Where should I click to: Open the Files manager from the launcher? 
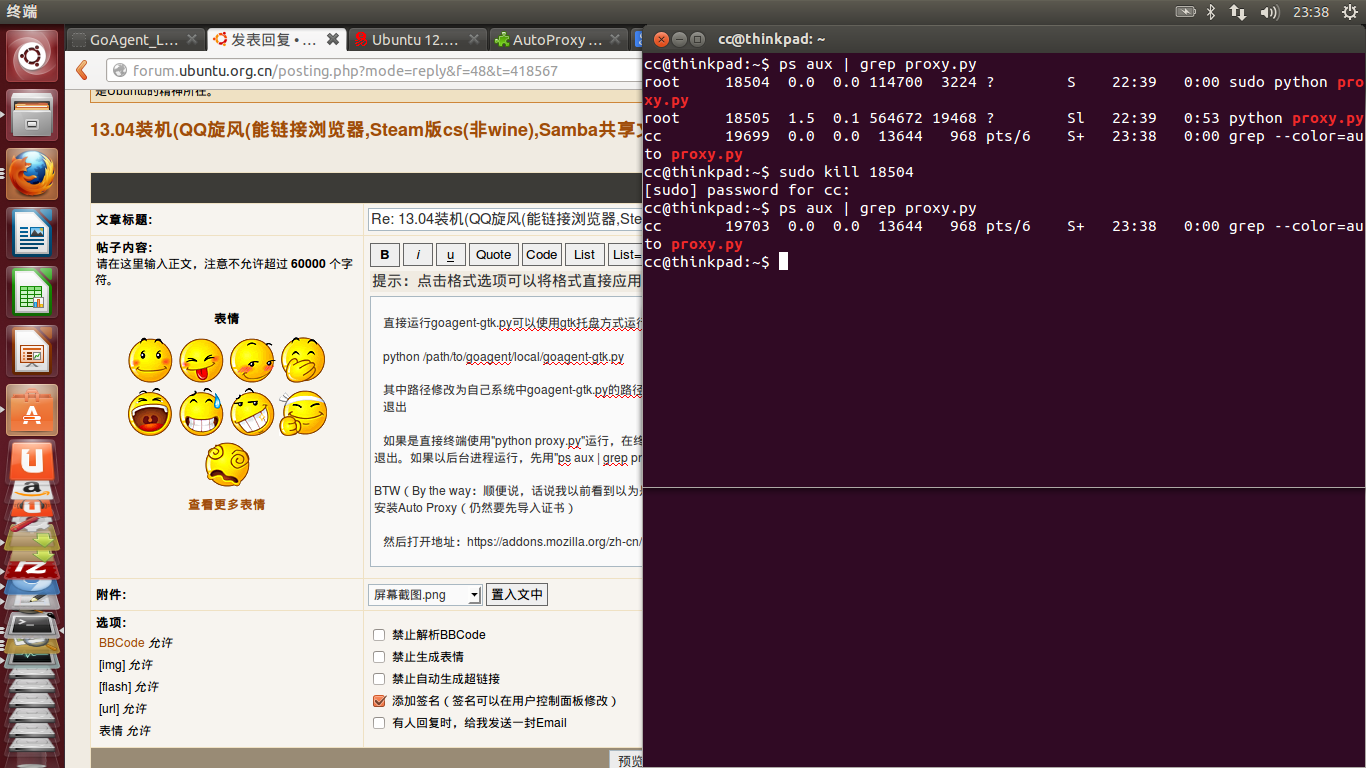(x=33, y=115)
